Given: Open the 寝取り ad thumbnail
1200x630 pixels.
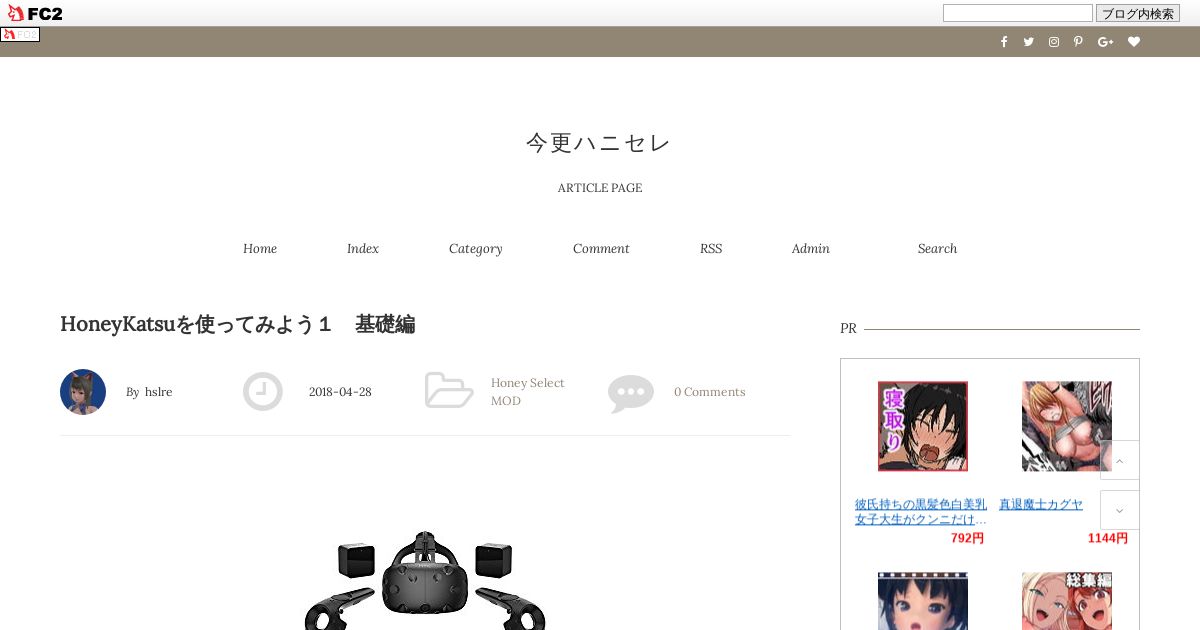Looking at the screenshot, I should click(923, 426).
